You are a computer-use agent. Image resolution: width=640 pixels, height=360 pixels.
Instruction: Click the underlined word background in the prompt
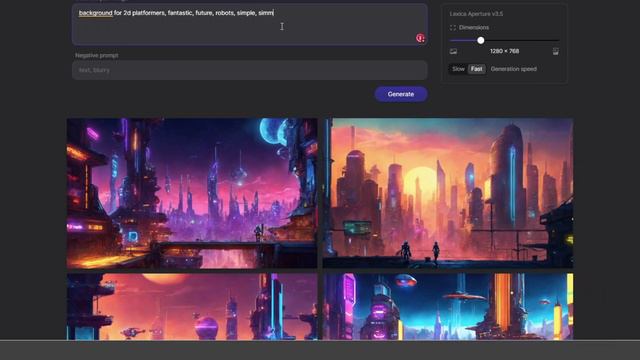(96, 13)
